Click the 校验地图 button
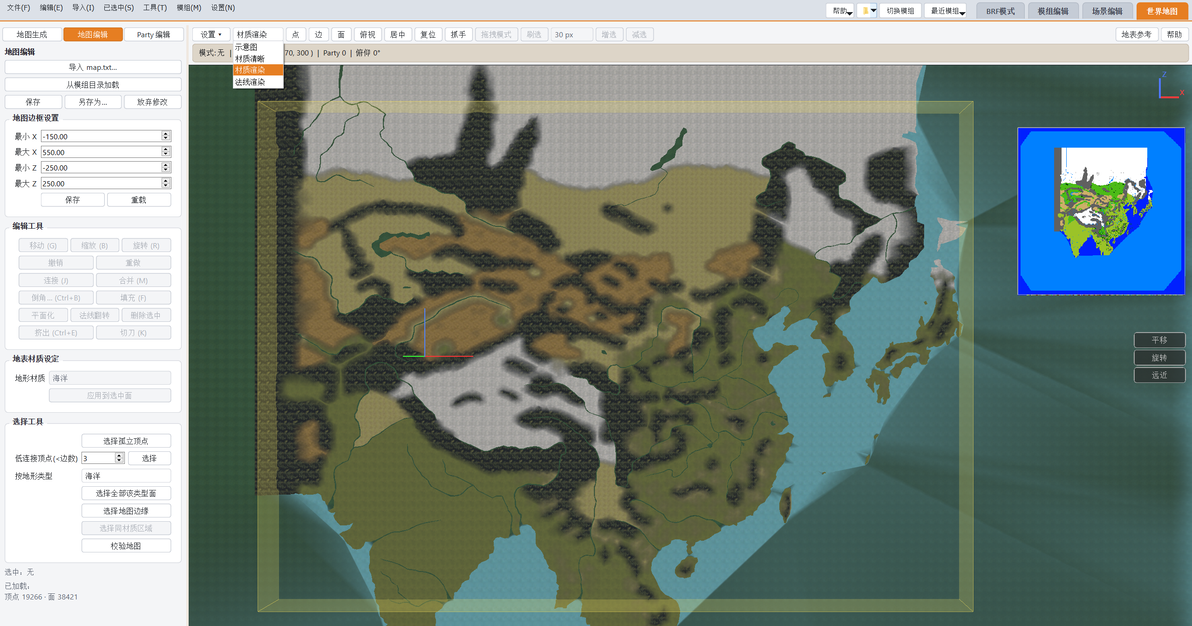 (x=126, y=546)
